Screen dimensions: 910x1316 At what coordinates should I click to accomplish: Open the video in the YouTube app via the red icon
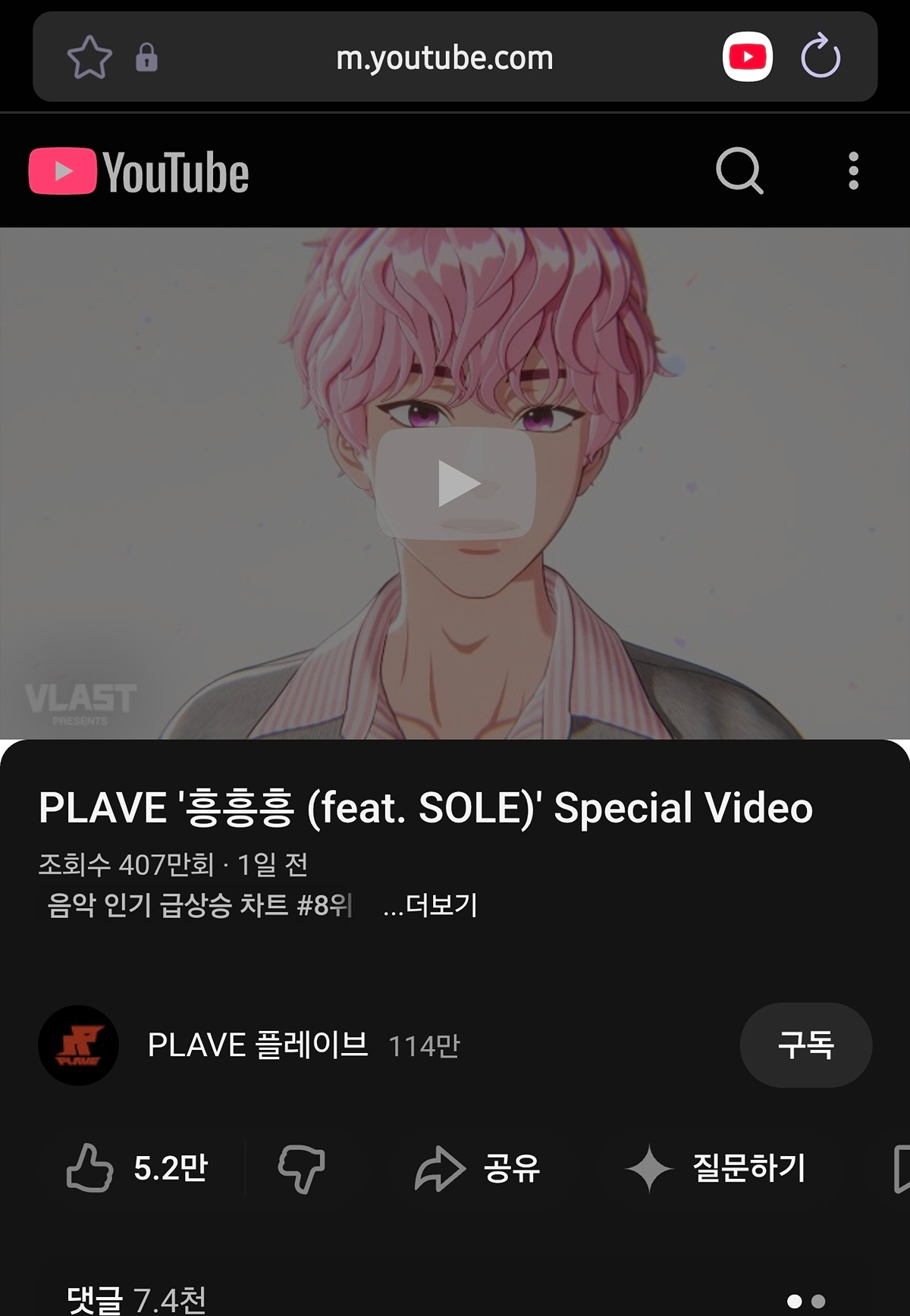point(747,57)
